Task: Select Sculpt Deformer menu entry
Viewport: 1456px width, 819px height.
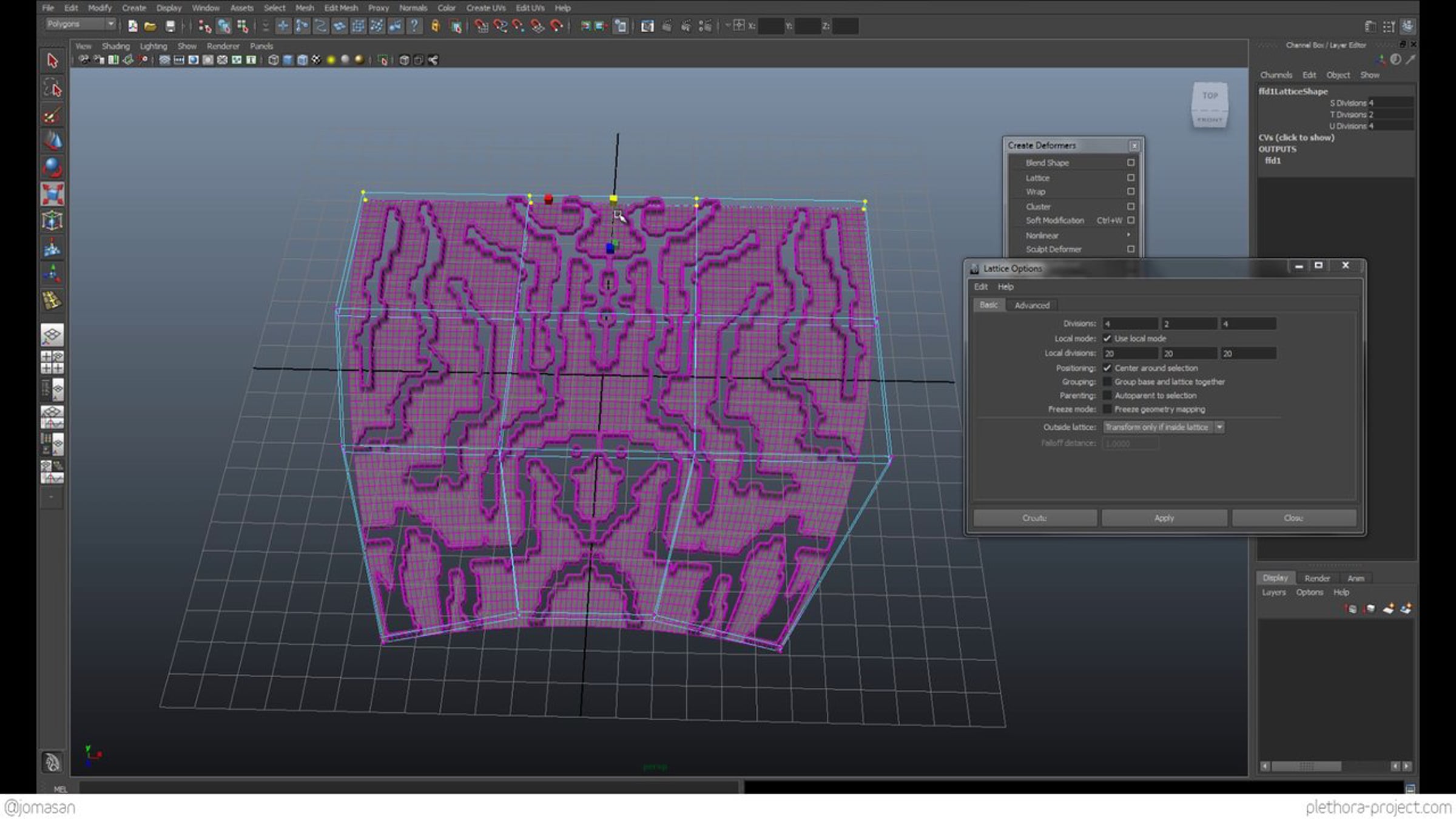Action: pos(1053,249)
